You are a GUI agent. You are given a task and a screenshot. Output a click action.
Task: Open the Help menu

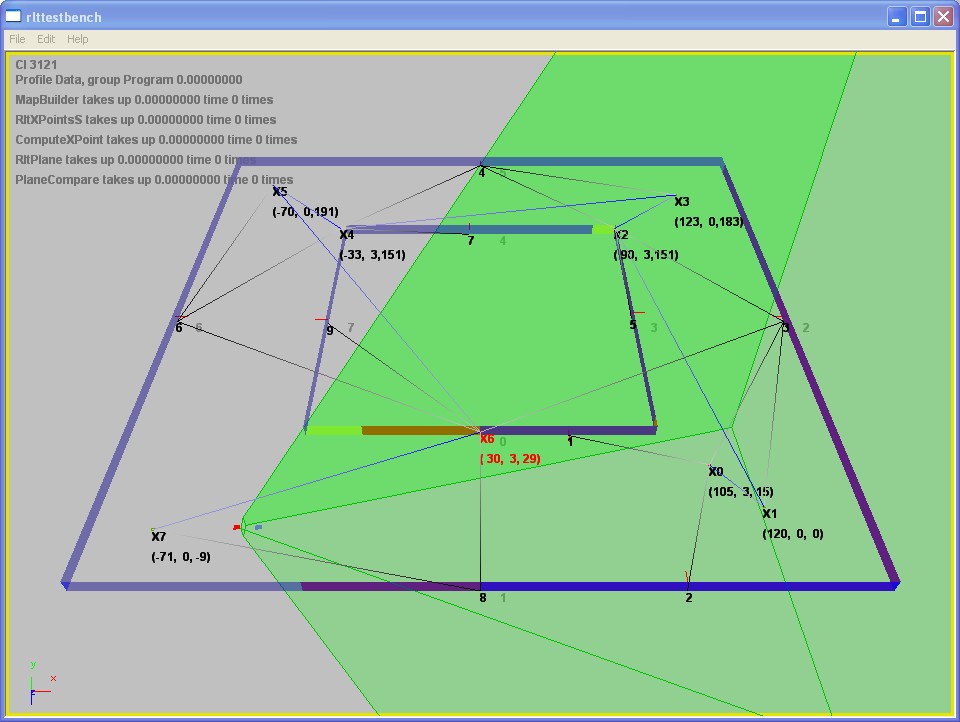coord(78,39)
